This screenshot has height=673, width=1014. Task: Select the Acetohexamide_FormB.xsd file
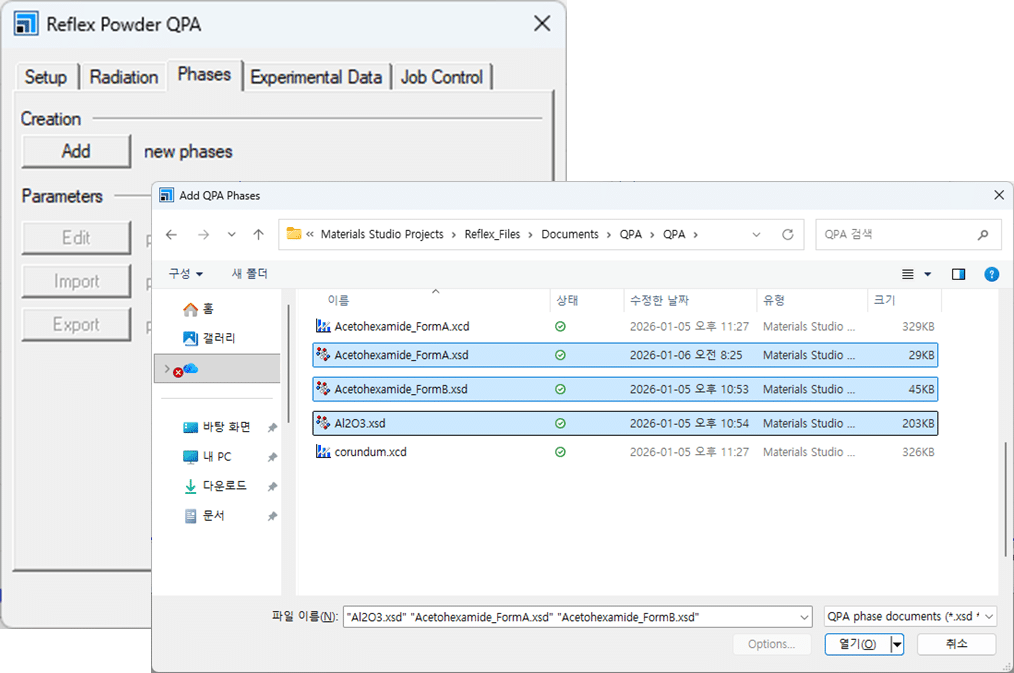(625, 389)
